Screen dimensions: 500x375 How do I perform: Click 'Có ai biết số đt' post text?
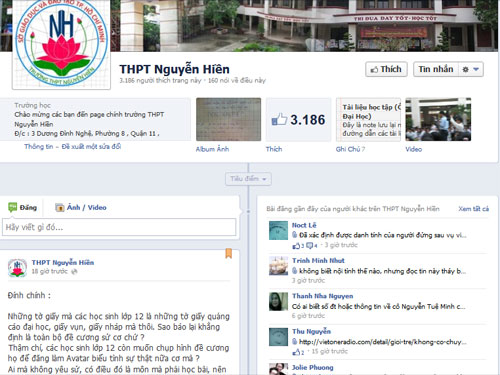(x=378, y=306)
